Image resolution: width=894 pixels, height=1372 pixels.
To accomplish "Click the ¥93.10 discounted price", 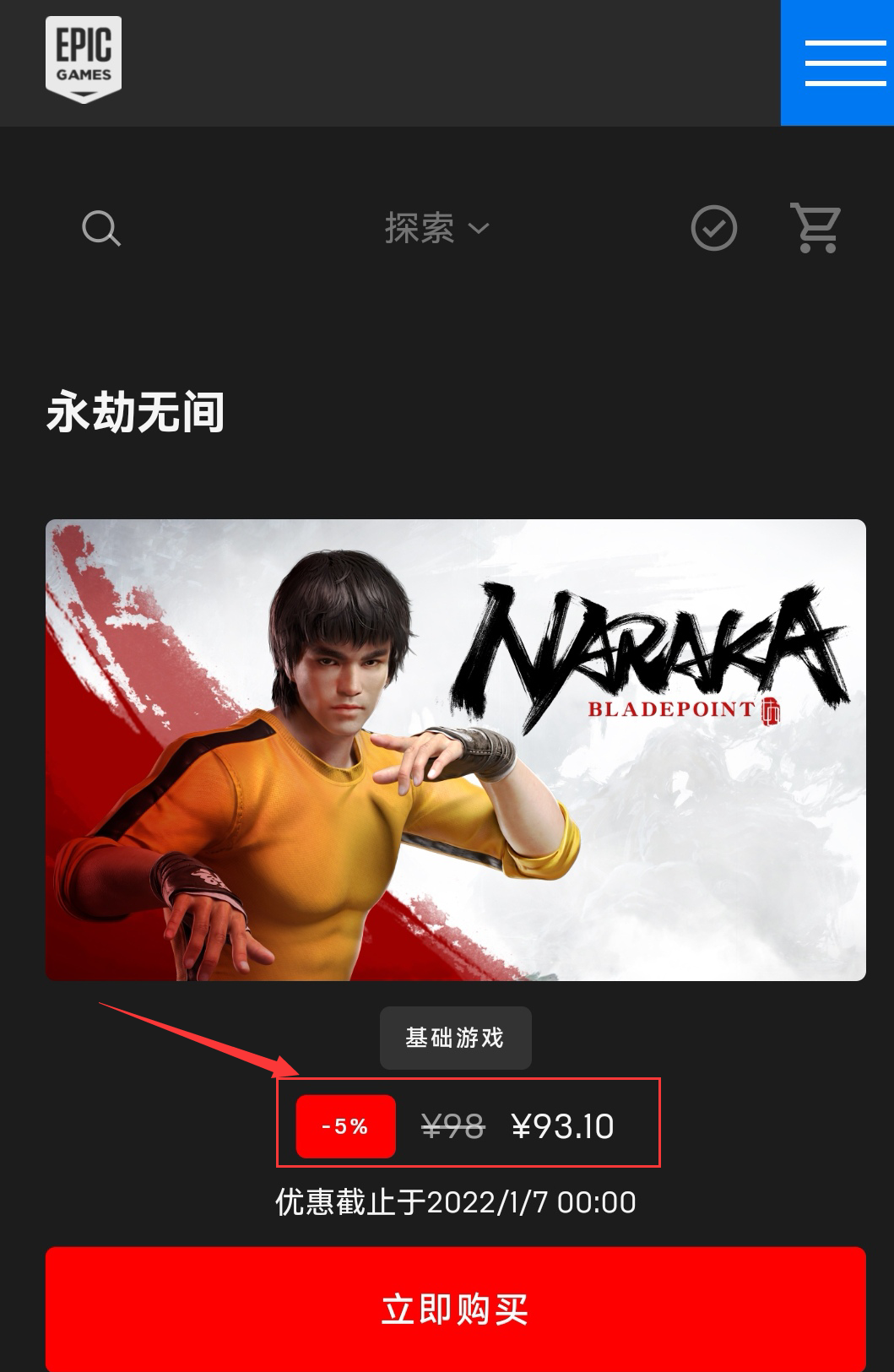I will tap(563, 1126).
